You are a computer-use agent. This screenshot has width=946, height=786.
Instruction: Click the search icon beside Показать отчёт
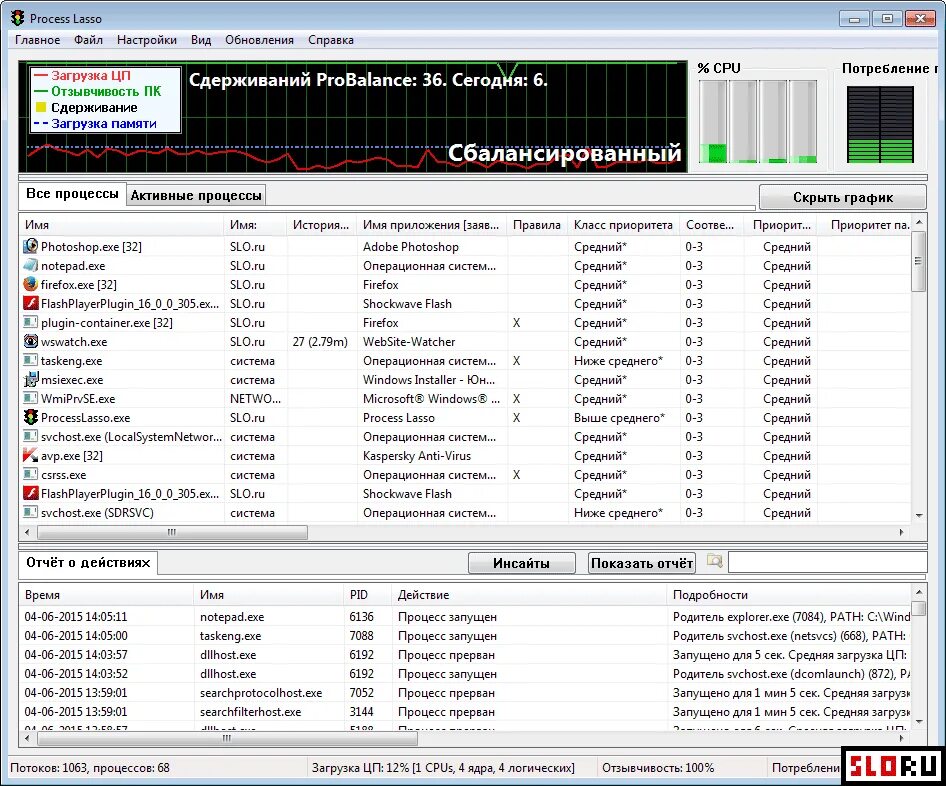(714, 562)
